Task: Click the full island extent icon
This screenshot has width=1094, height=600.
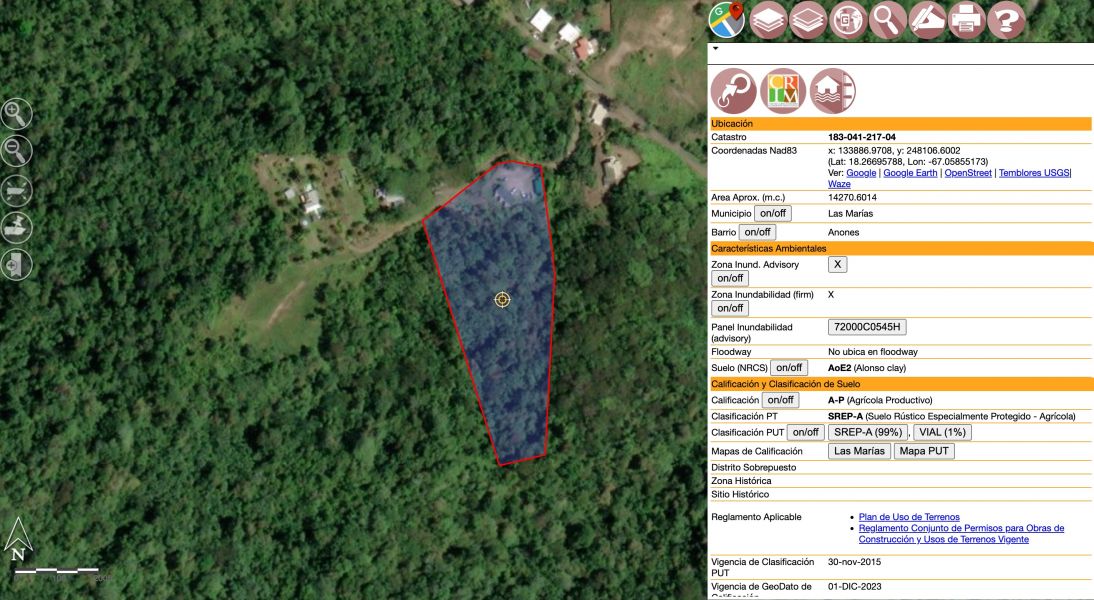Action: [16, 189]
